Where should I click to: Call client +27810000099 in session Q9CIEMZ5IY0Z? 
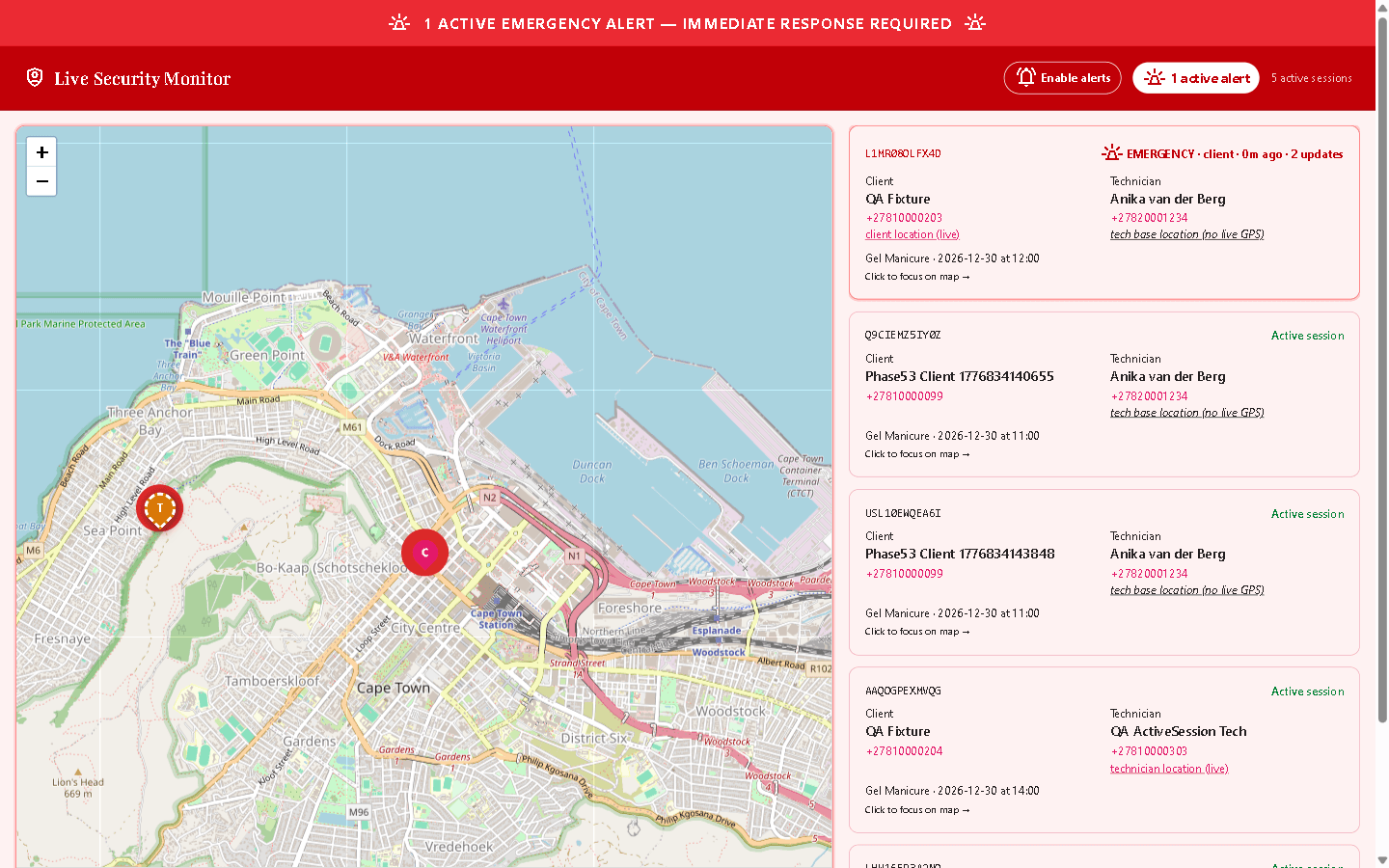pyautogui.click(x=904, y=396)
